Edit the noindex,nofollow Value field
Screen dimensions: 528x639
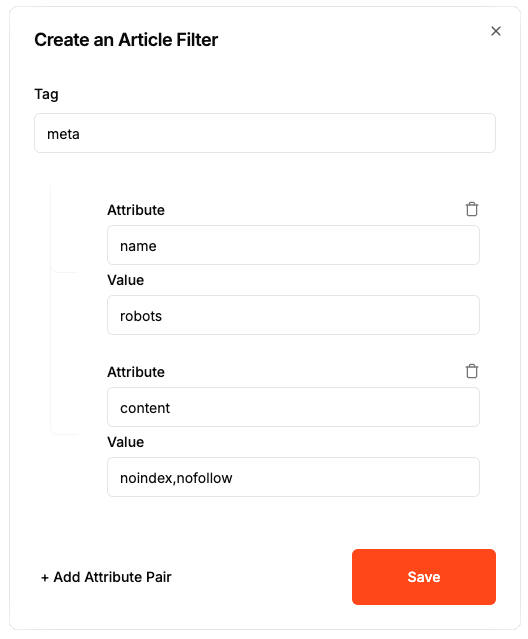point(293,477)
